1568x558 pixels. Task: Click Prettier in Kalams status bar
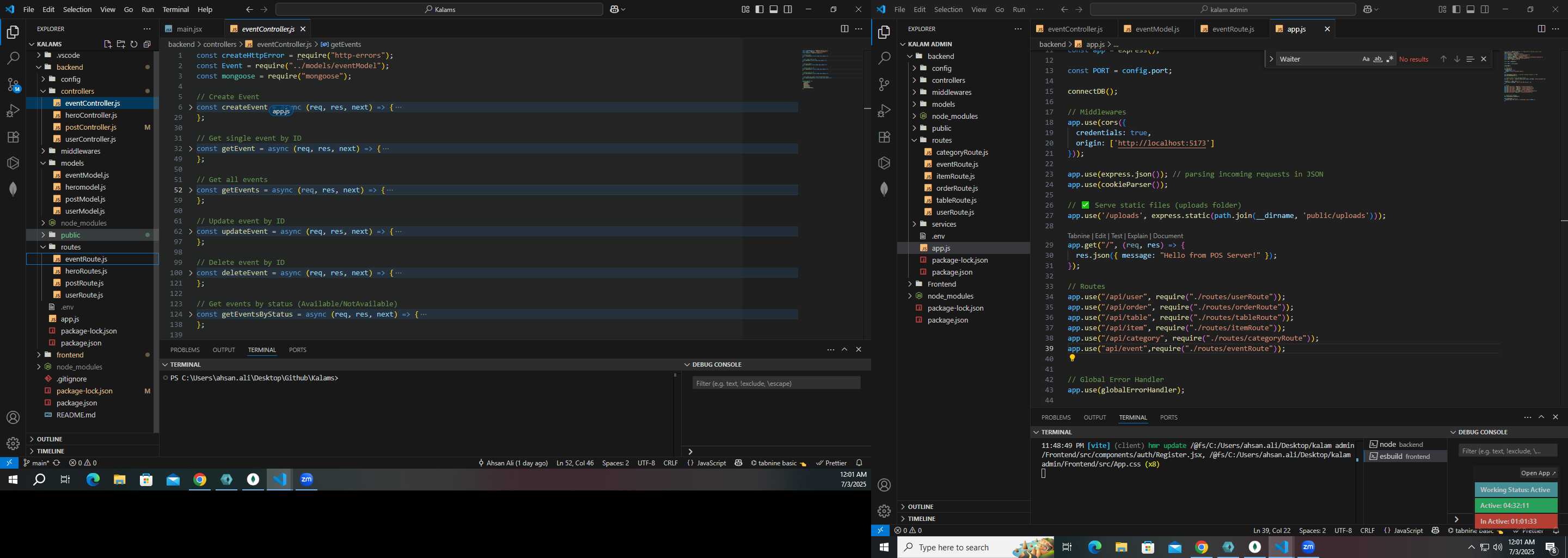point(831,463)
